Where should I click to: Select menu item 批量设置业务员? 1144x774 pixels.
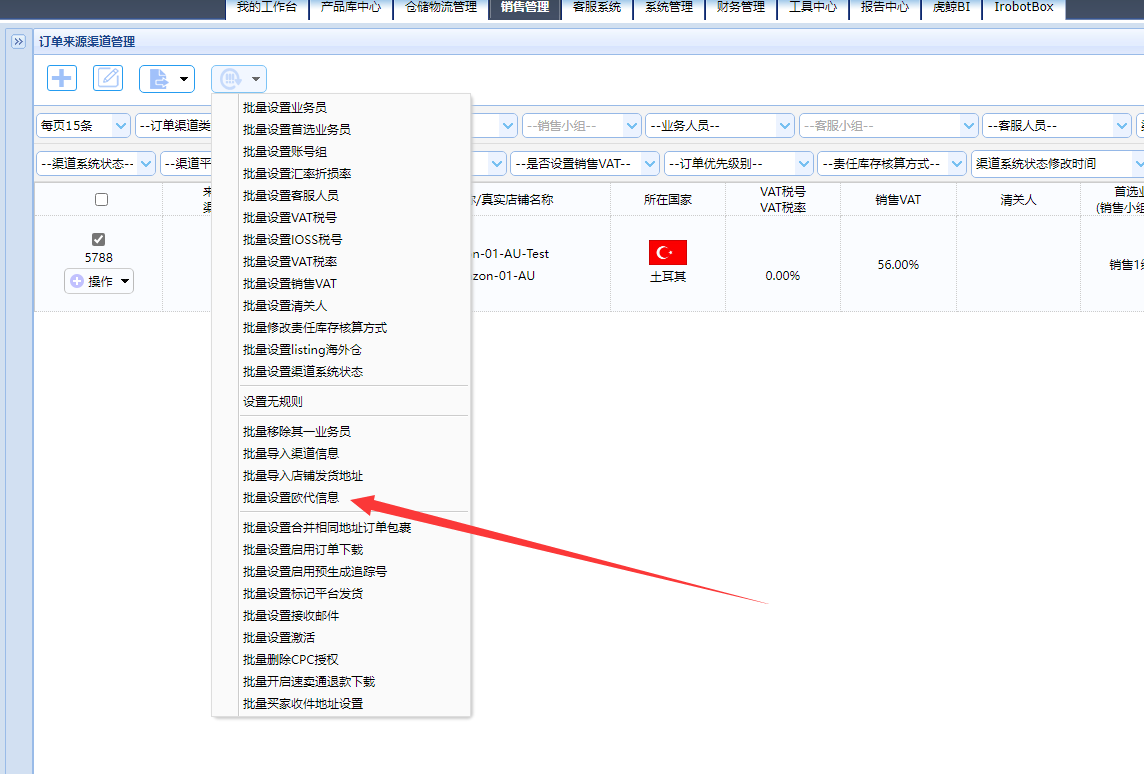point(285,107)
